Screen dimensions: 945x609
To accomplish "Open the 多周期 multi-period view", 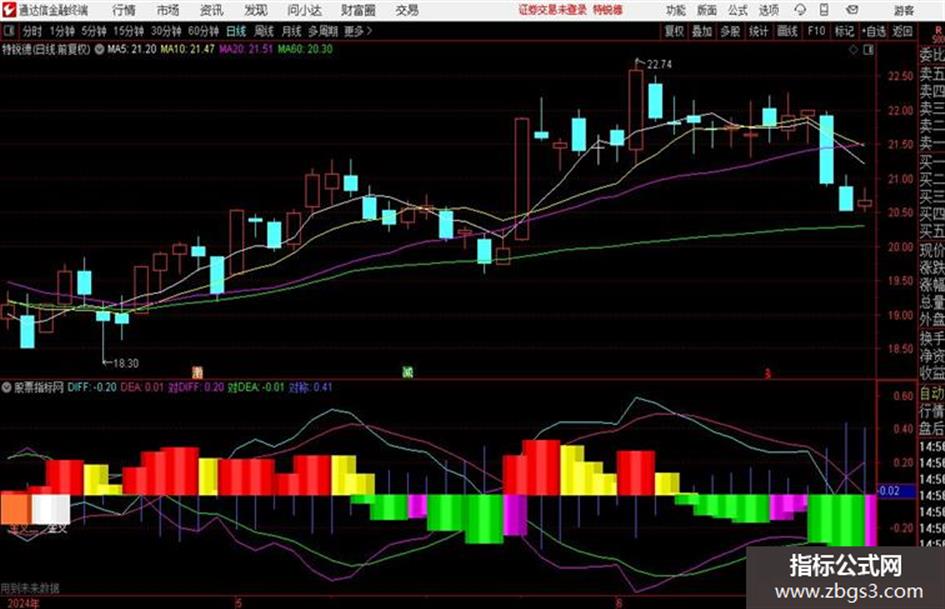I will [x=322, y=31].
